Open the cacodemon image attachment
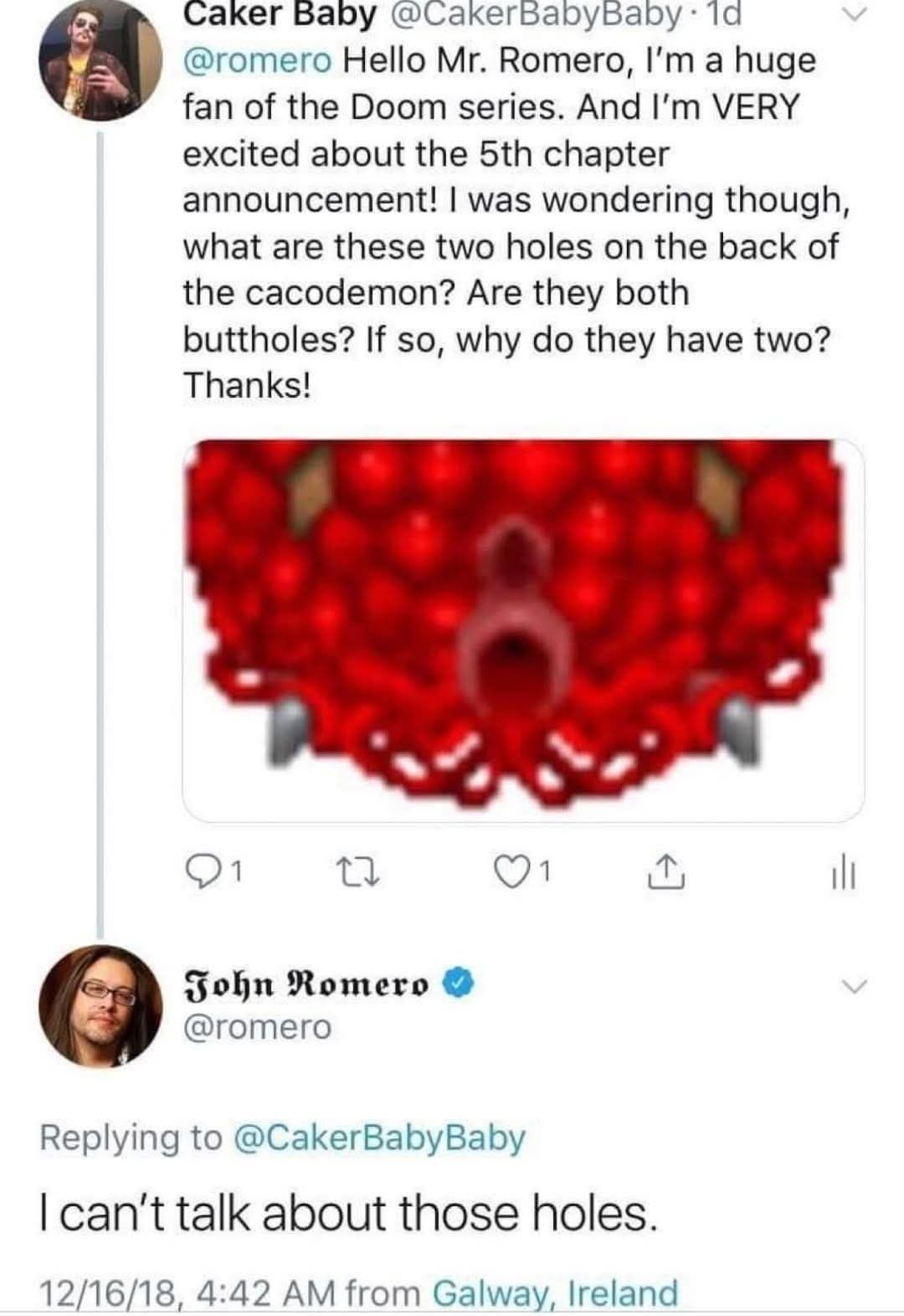The image size is (904, 1316). 524,630
